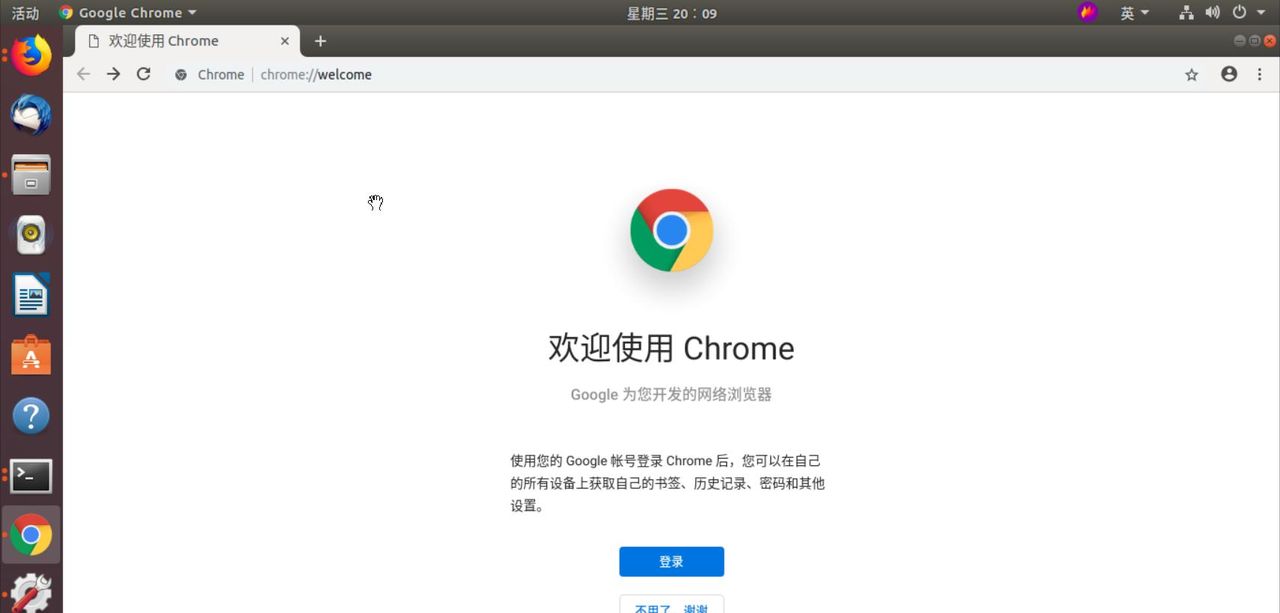Open Thunderbird mail from the dock
Viewport: 1280px width, 613px height.
click(x=30, y=115)
